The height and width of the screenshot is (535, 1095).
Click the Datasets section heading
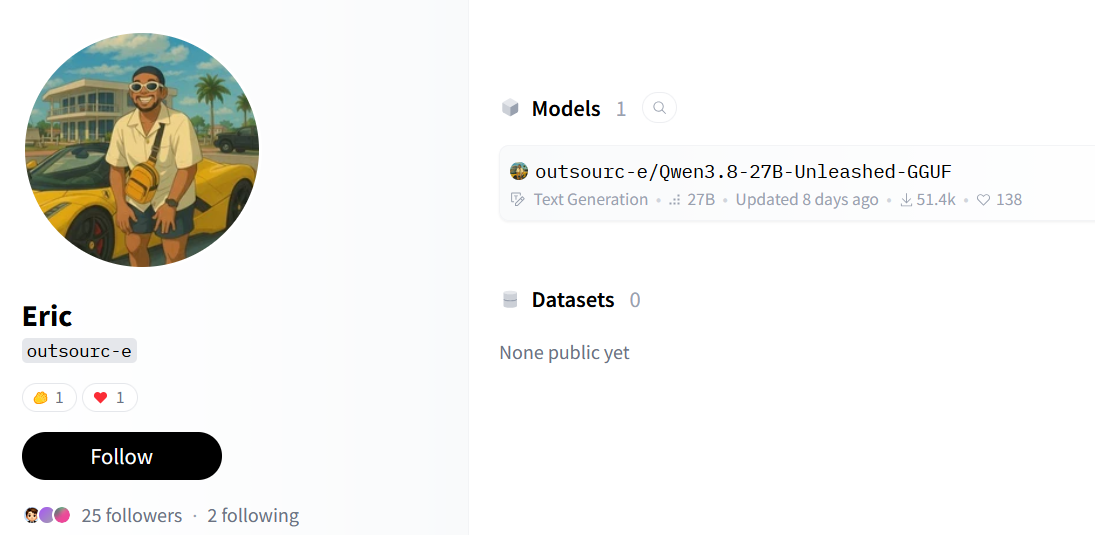coord(573,300)
